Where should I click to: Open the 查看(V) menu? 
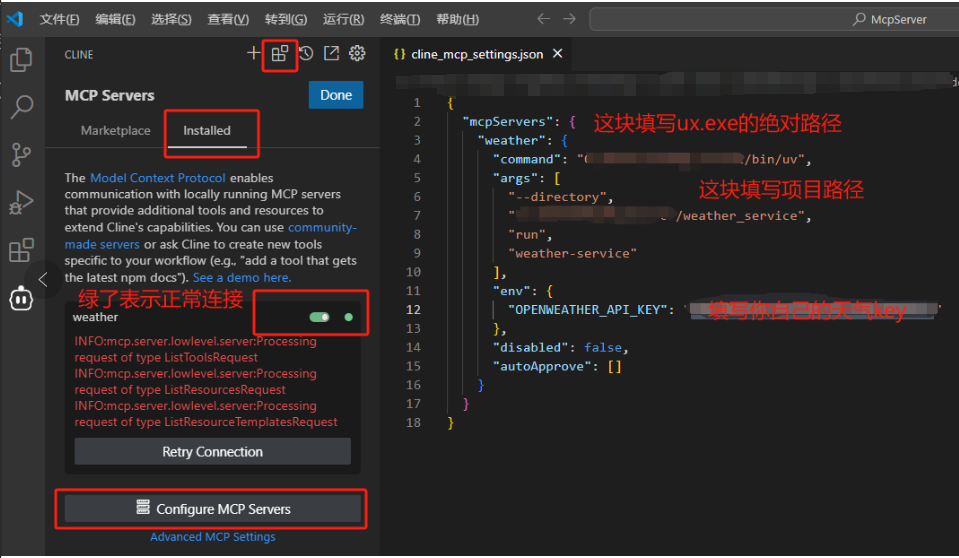point(228,20)
